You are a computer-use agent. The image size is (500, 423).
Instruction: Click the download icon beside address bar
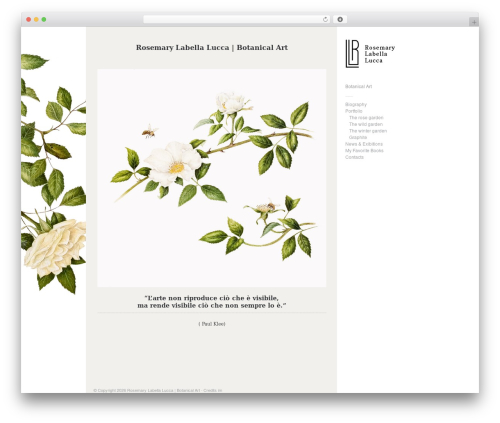[340, 20]
